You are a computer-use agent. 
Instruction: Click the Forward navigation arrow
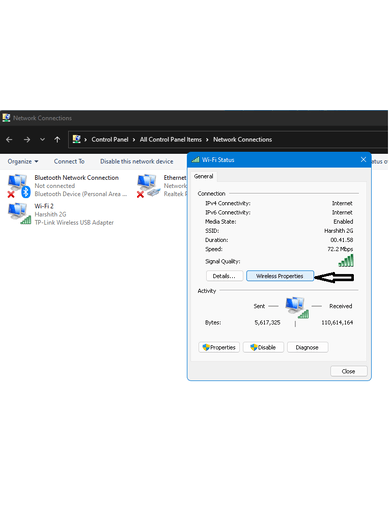pos(27,140)
